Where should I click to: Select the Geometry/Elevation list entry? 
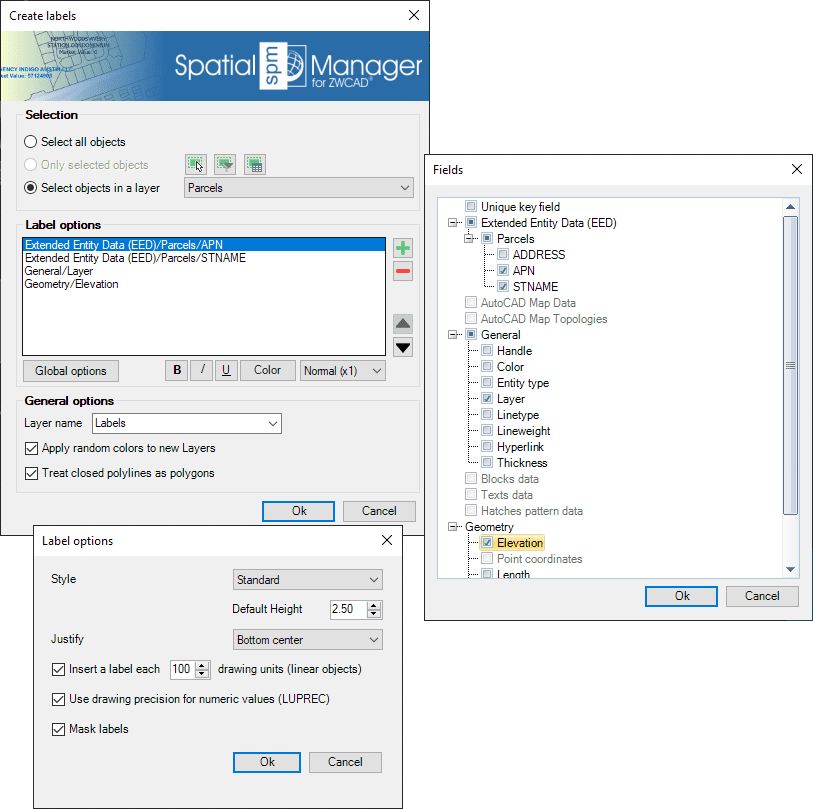pyautogui.click(x=71, y=284)
